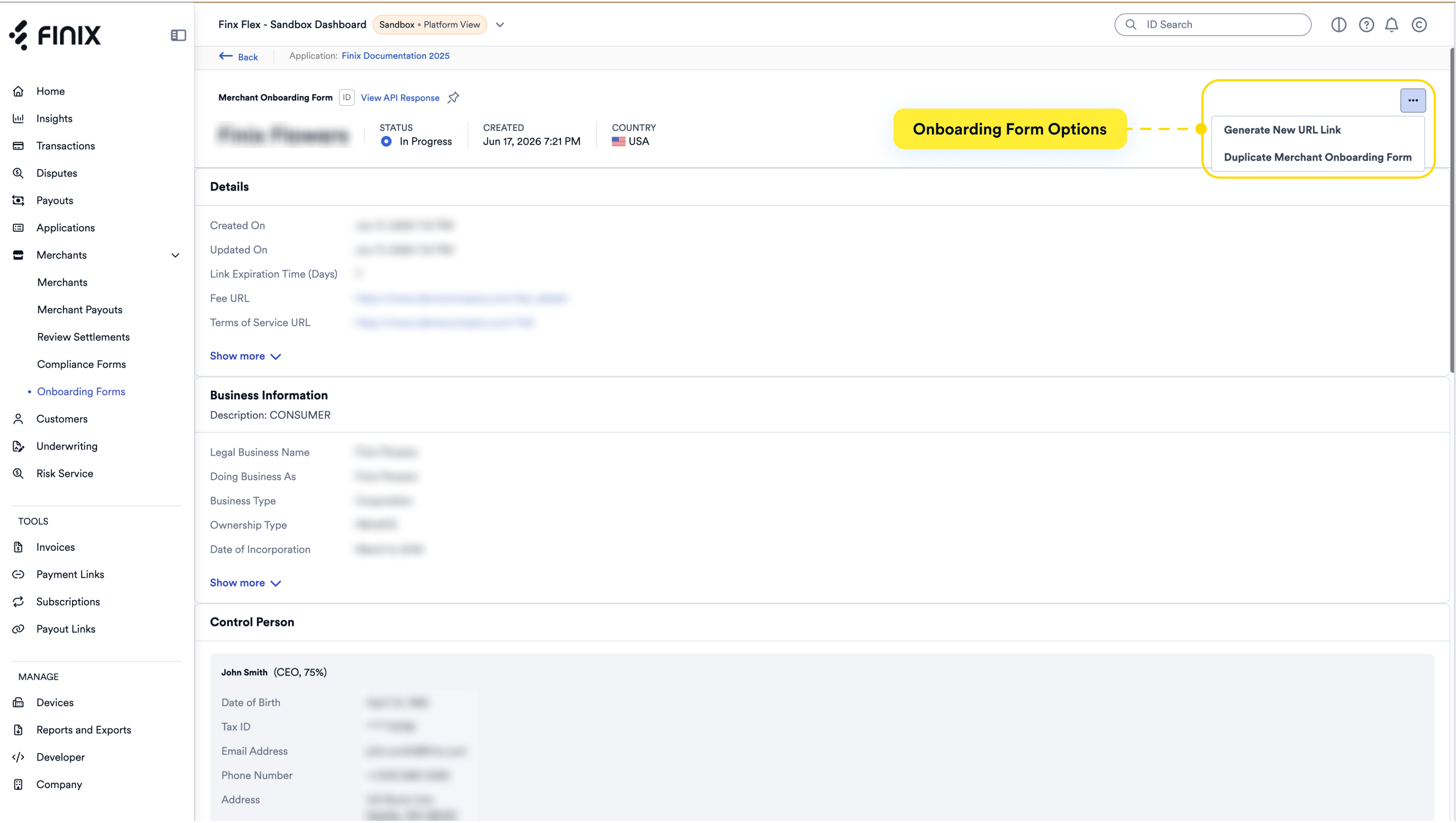
Task: Click the Transactions card icon
Action: tap(18, 146)
